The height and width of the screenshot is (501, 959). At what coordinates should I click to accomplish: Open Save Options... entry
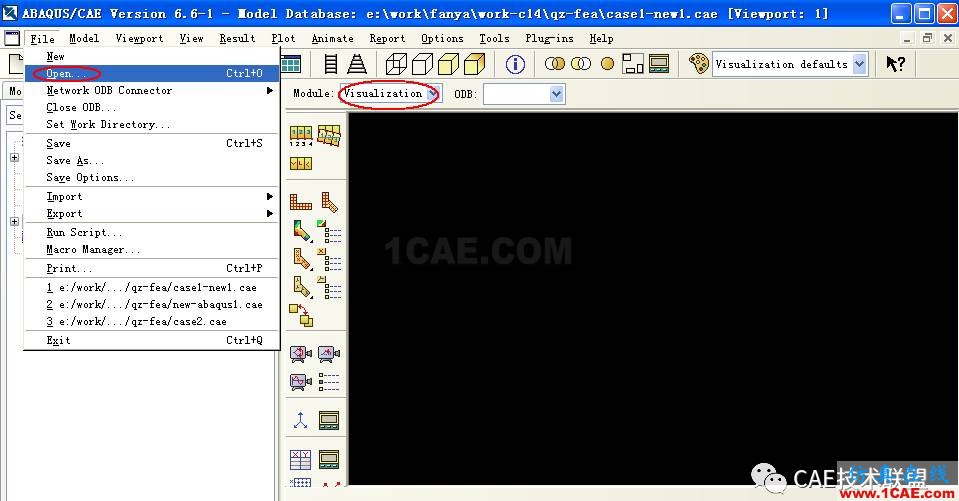pos(152,177)
